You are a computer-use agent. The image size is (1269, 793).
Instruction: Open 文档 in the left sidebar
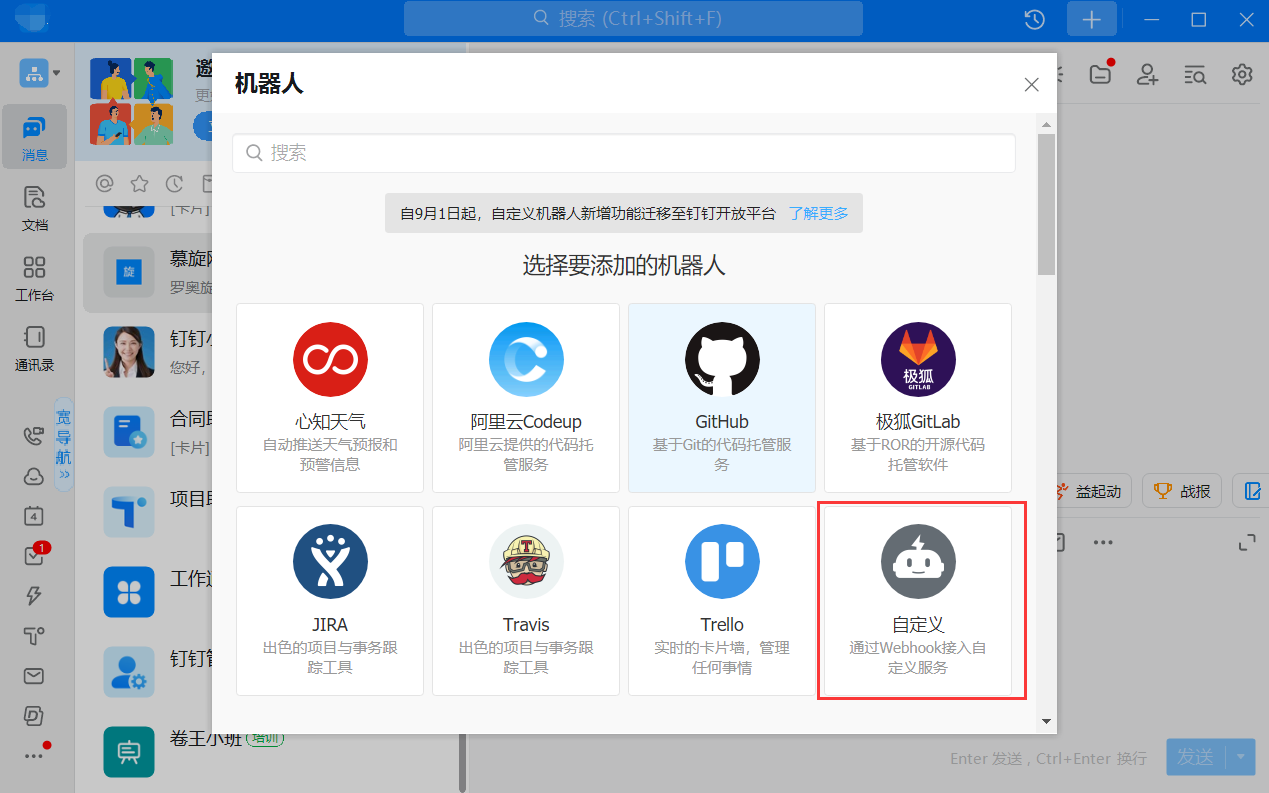(x=35, y=207)
